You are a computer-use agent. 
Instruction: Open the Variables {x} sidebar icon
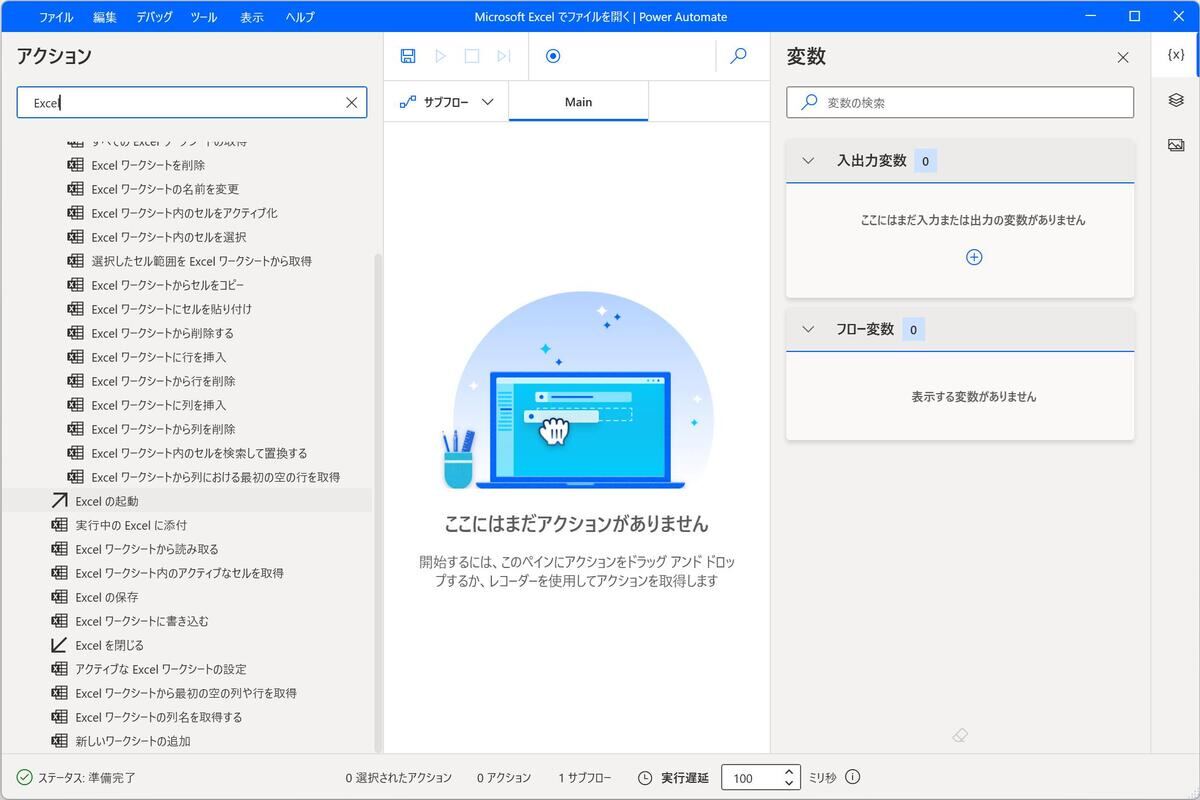[1176, 55]
